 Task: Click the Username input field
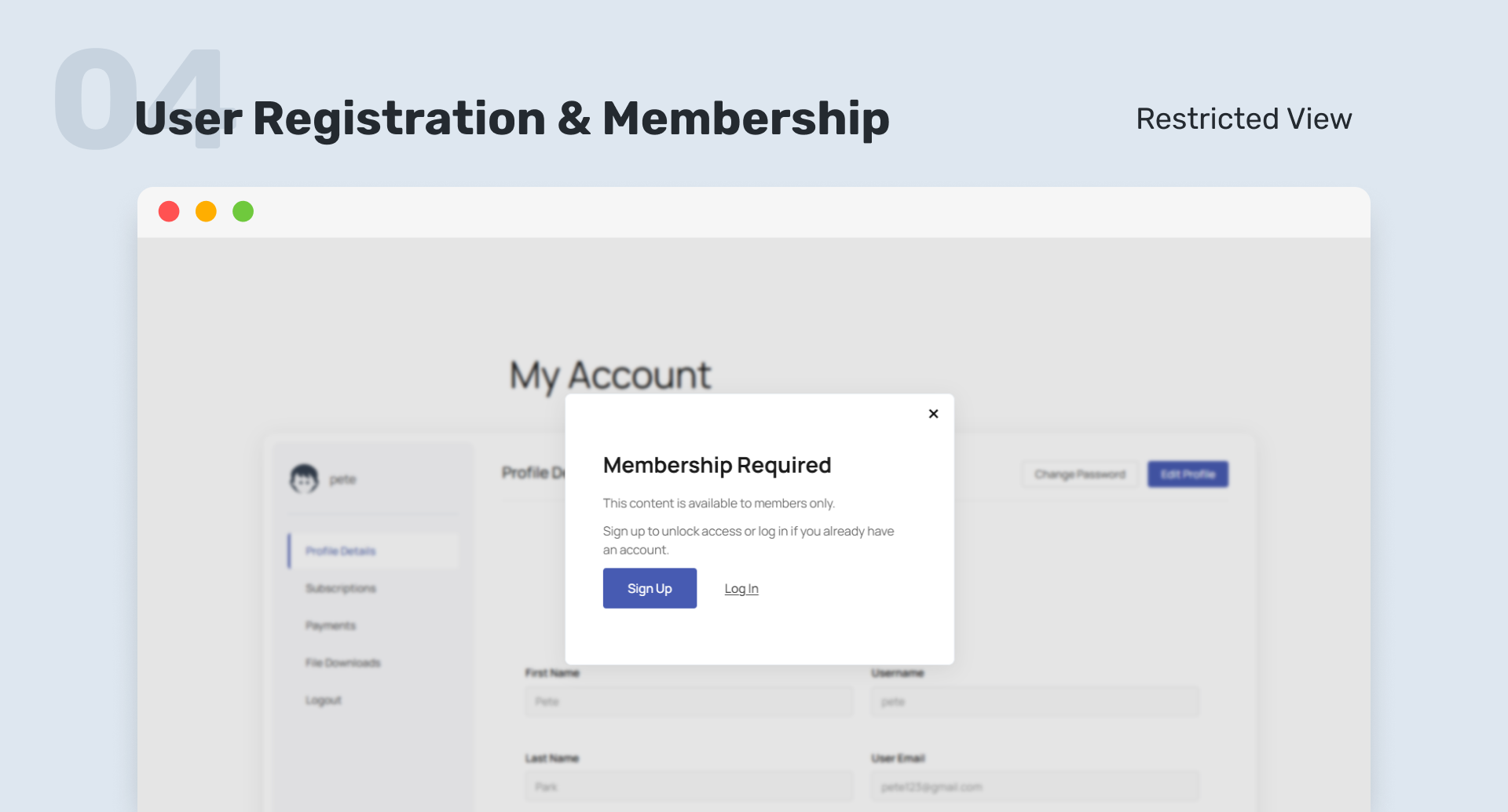tap(1034, 701)
